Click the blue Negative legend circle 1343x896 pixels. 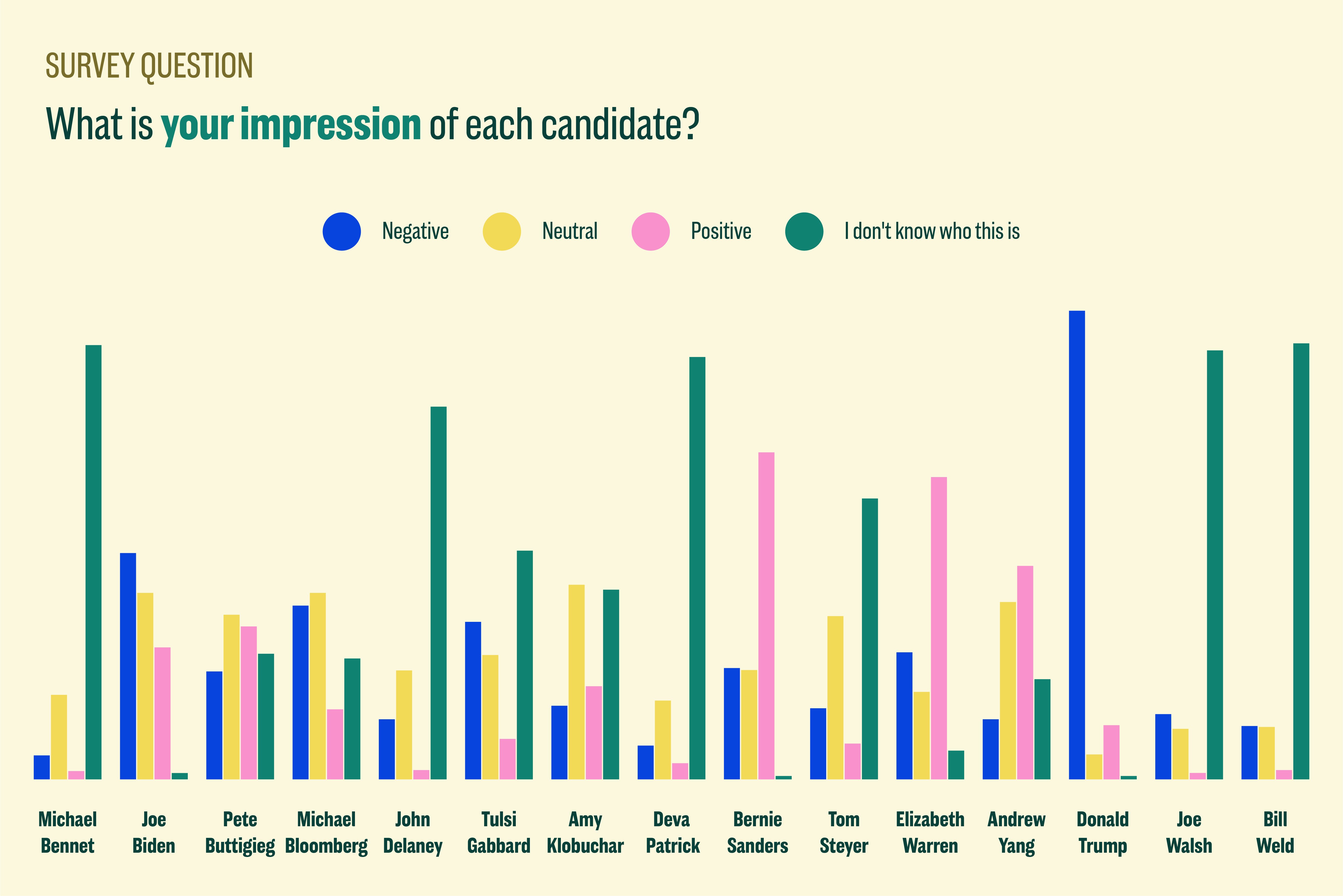pyautogui.click(x=342, y=231)
